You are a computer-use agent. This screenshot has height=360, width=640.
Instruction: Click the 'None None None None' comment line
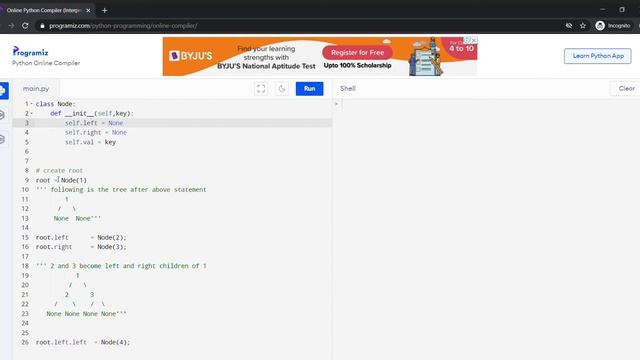coord(86,314)
